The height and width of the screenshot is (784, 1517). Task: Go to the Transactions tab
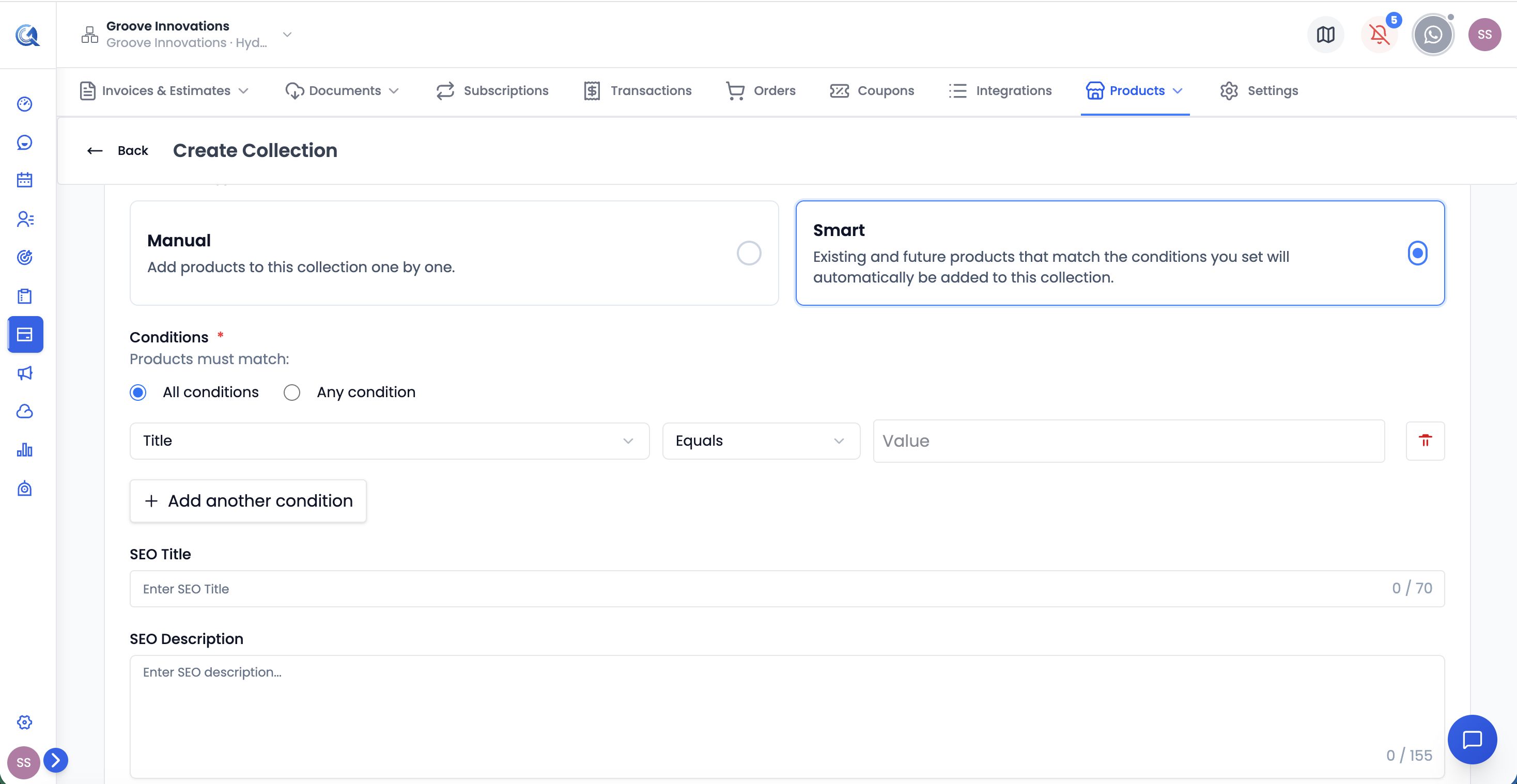tap(638, 91)
